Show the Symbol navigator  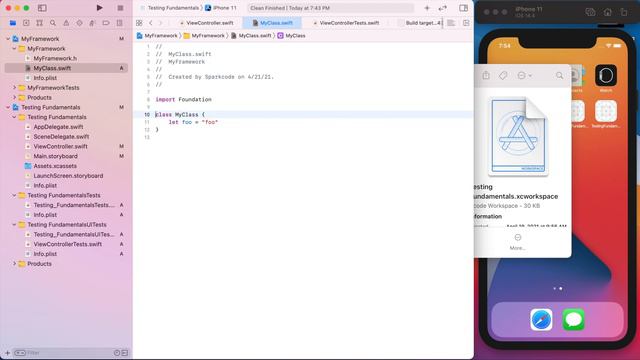(39, 23)
